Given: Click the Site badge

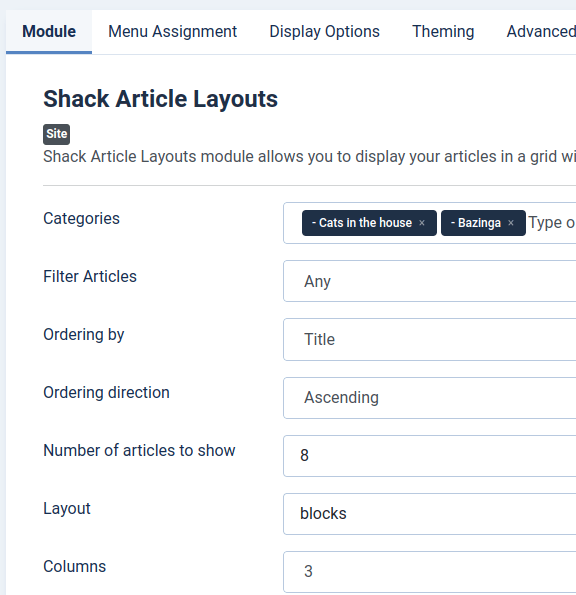Looking at the screenshot, I should click(57, 134).
